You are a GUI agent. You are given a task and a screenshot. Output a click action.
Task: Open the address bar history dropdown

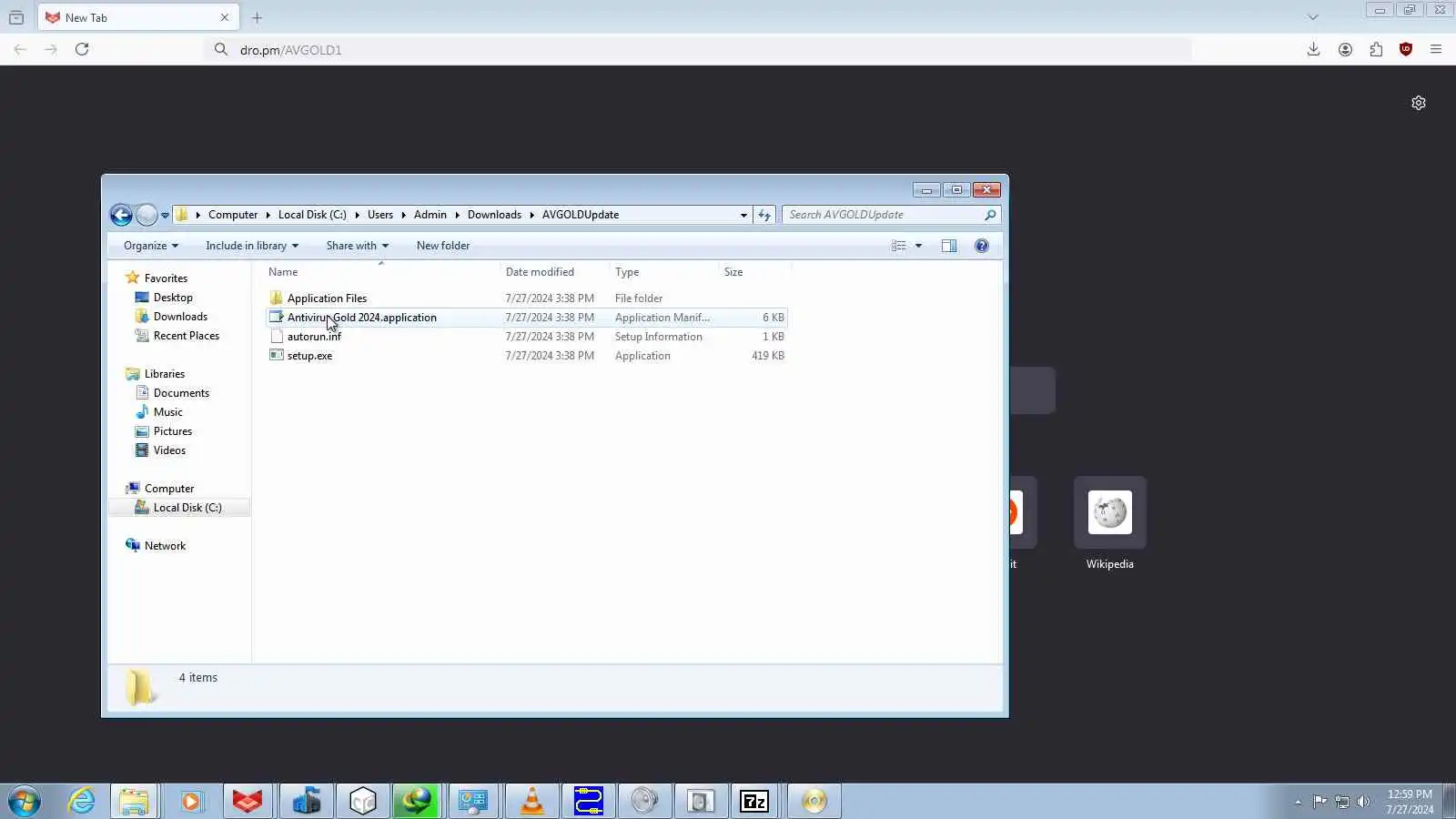coord(743,216)
